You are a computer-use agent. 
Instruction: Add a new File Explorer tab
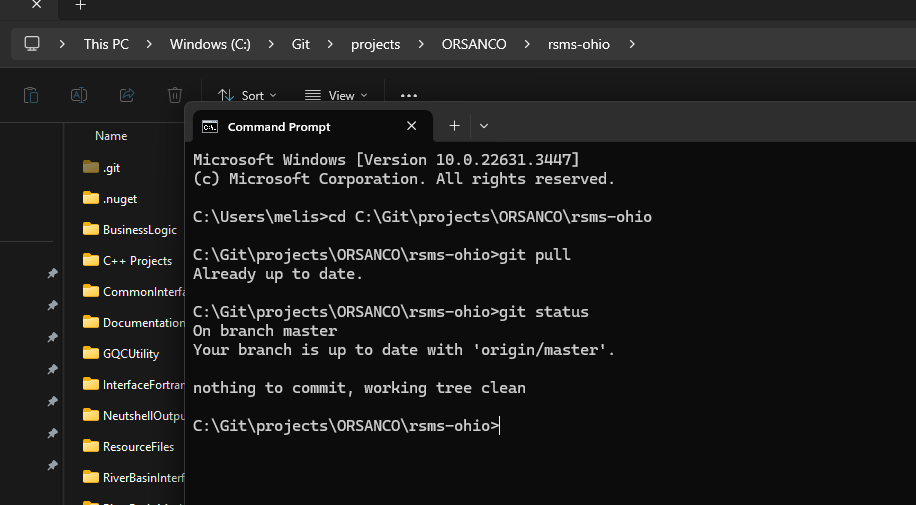(81, 5)
